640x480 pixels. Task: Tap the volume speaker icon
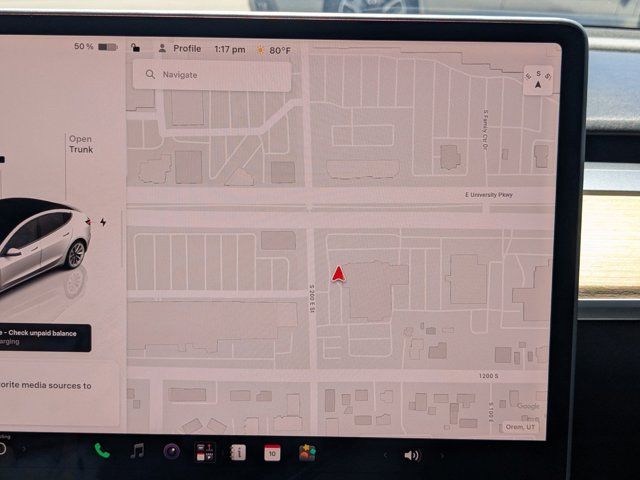pyautogui.click(x=412, y=456)
